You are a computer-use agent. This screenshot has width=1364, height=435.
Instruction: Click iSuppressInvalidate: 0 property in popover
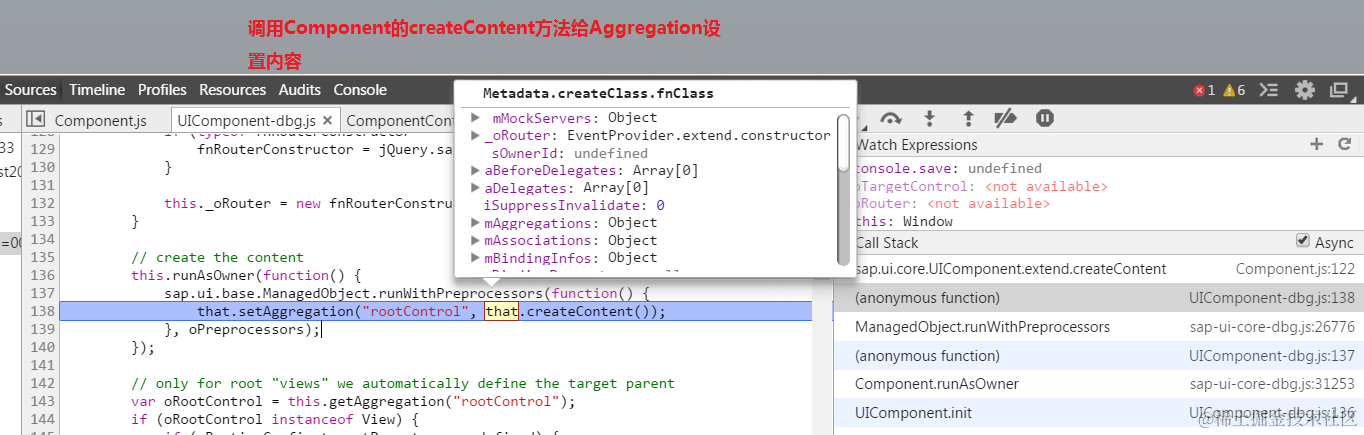click(574, 205)
